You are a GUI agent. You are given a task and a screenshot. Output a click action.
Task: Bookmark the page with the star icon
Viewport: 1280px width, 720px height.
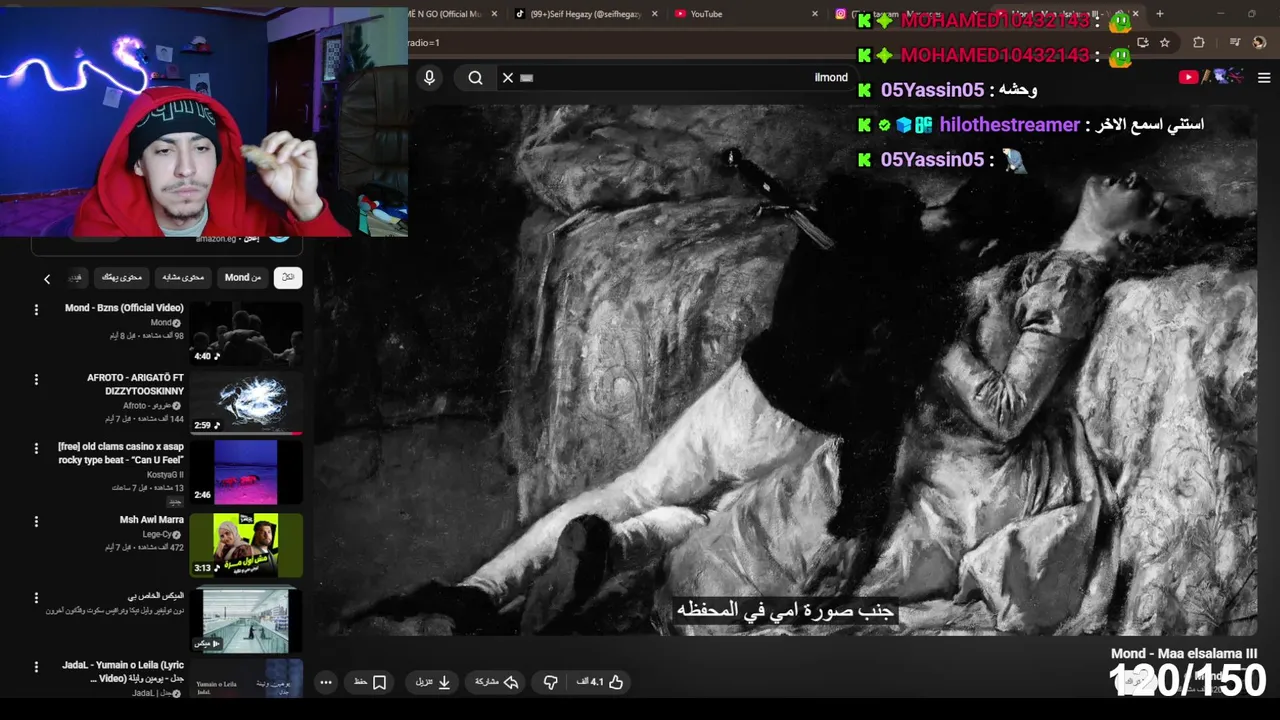point(1164,43)
